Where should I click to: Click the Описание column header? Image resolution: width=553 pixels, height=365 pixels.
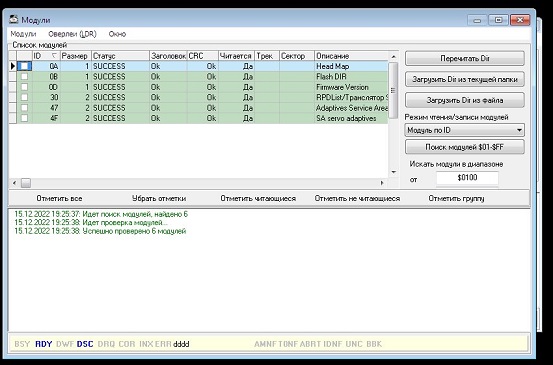(351, 56)
